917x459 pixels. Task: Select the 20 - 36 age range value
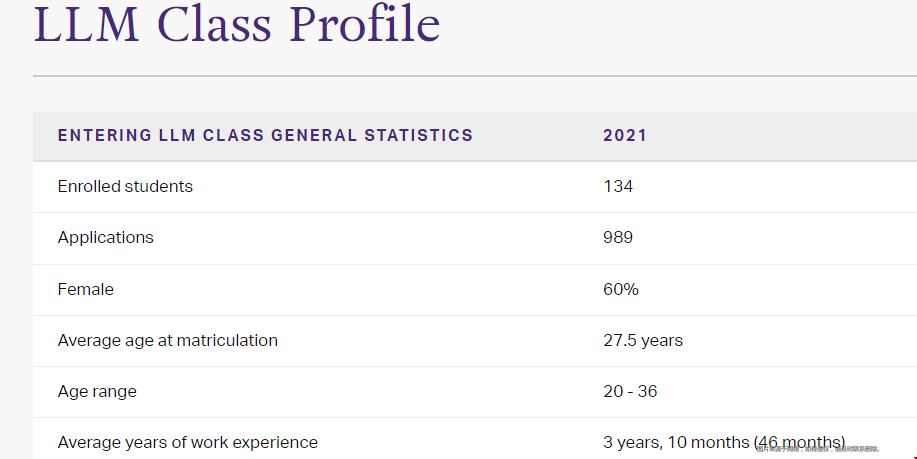tap(630, 391)
